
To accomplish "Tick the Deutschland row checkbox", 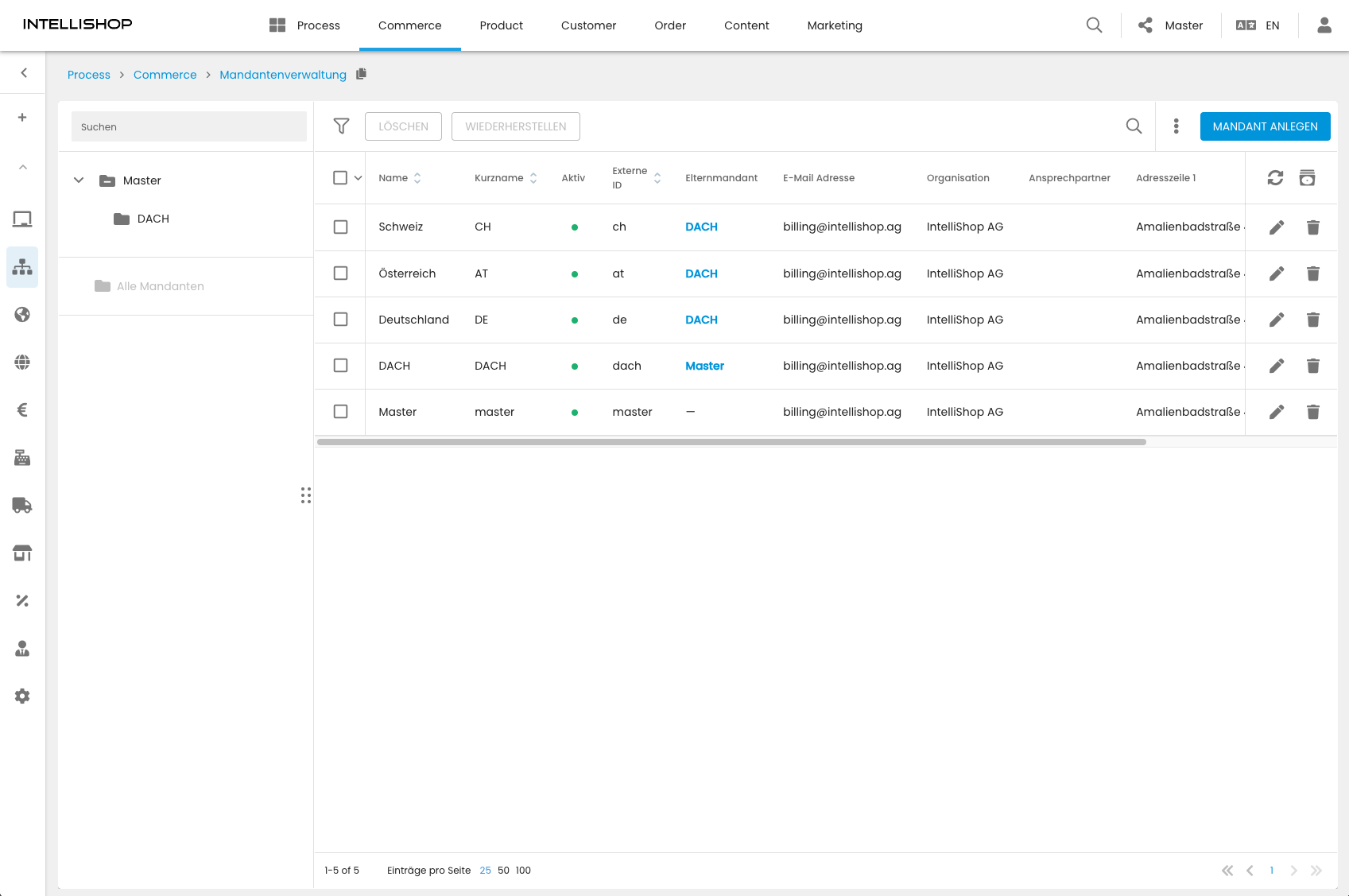I will [340, 320].
